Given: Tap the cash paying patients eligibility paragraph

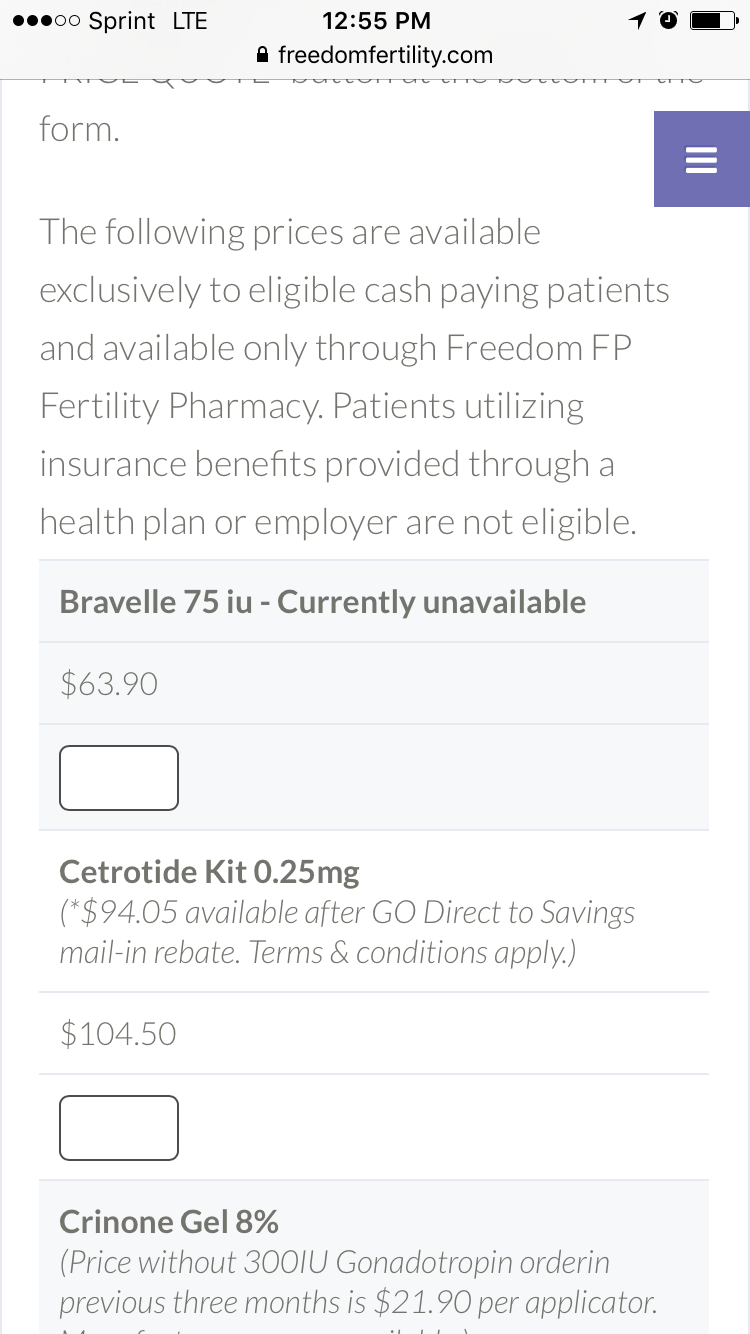Looking at the screenshot, I should tap(354, 377).
